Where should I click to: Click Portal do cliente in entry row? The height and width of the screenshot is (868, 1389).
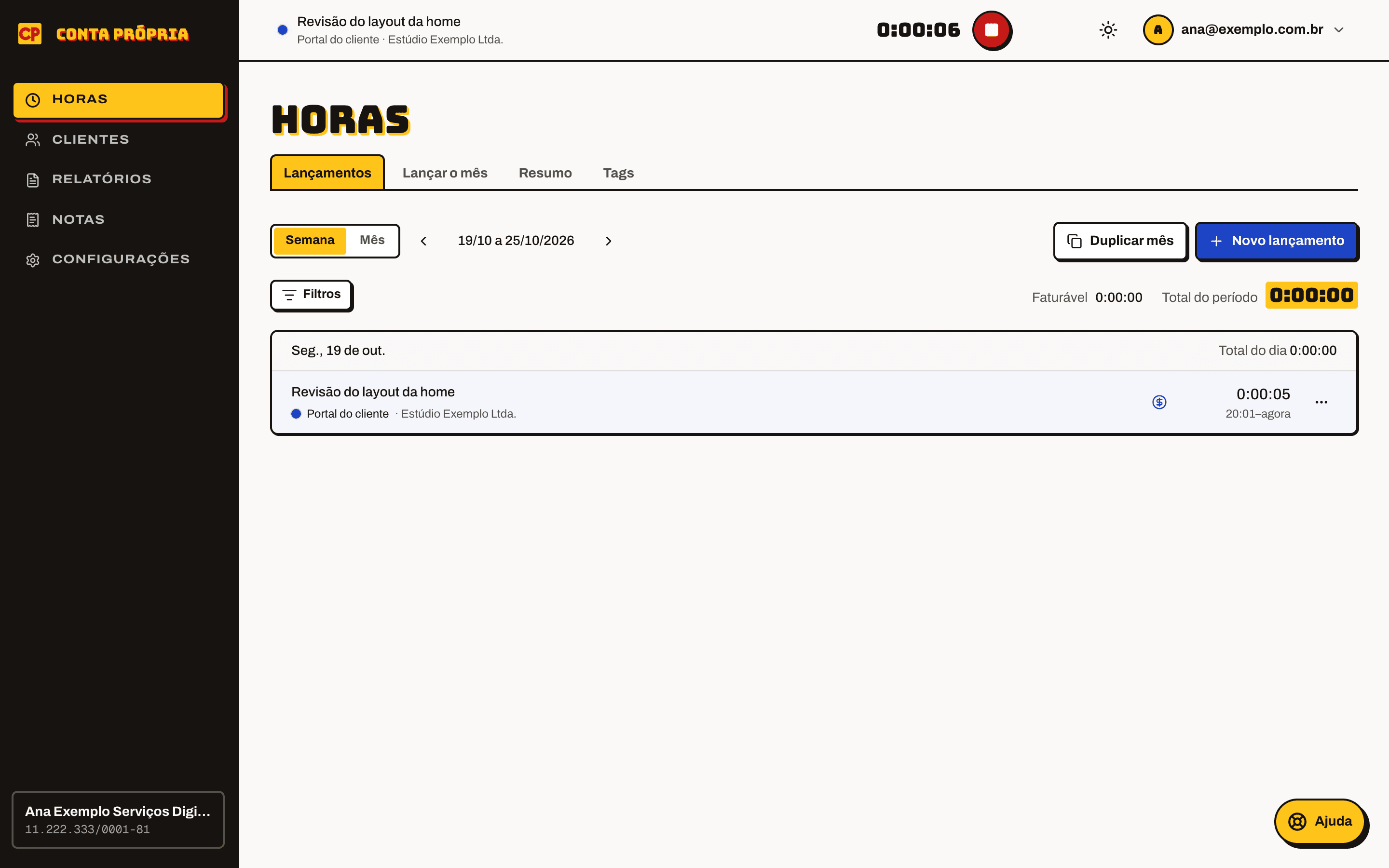(x=348, y=414)
